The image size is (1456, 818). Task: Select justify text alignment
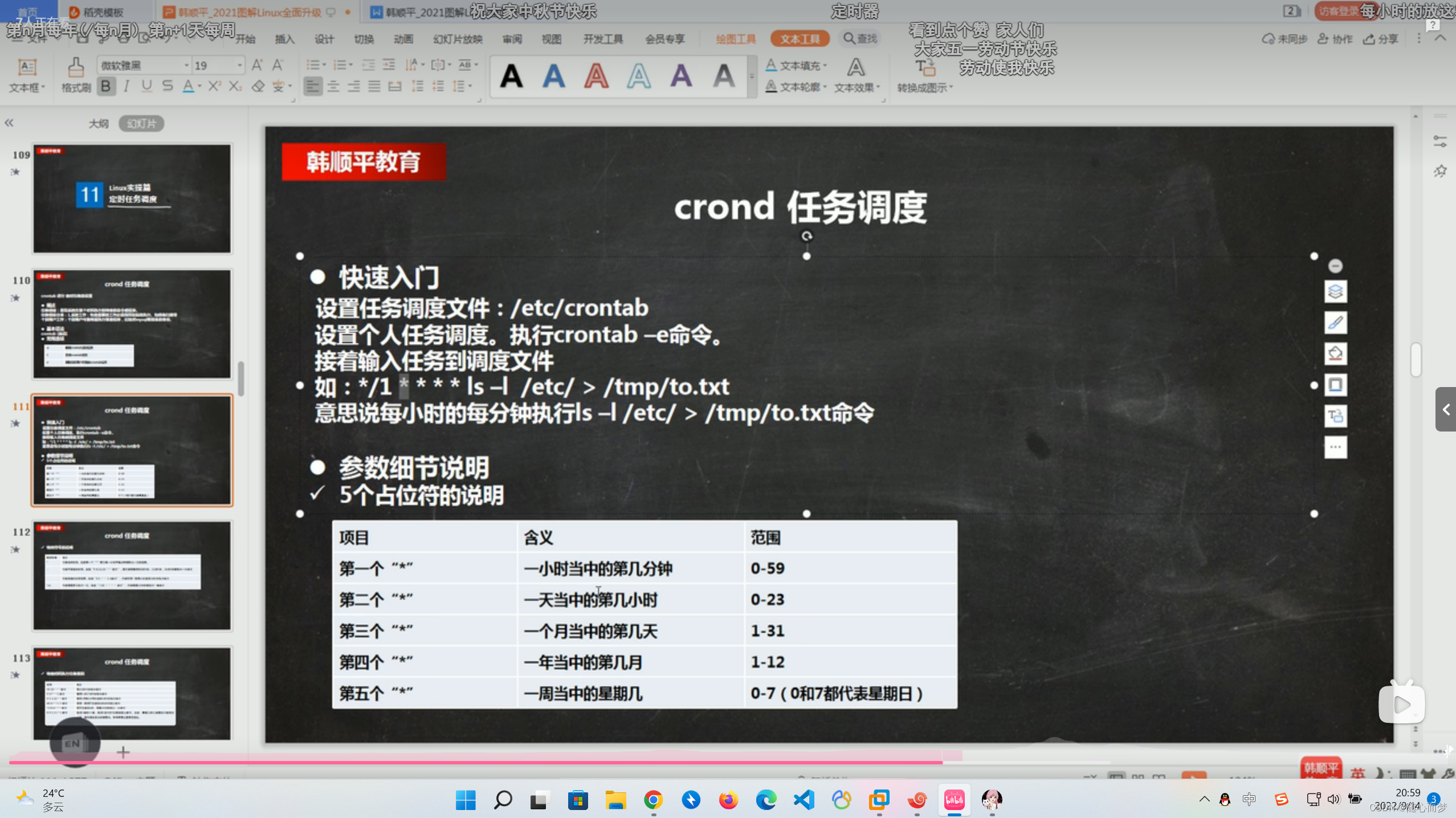pyautogui.click(x=374, y=87)
